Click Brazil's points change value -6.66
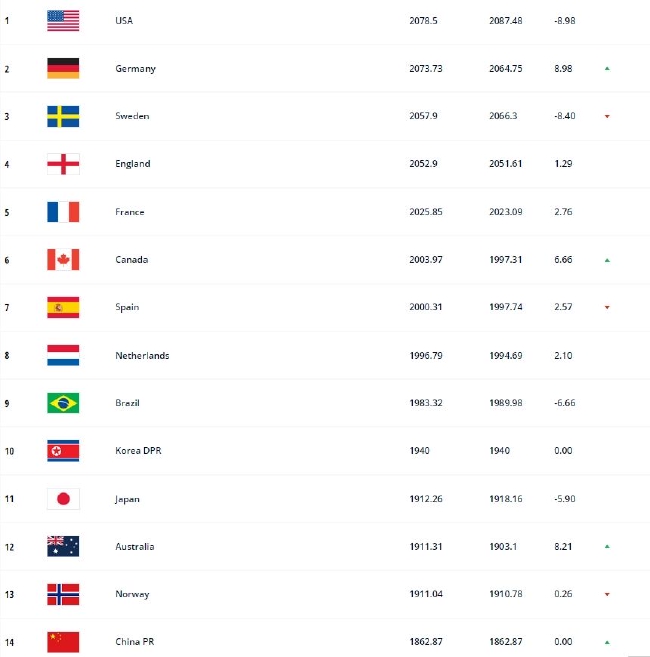This screenshot has width=650, height=657. pyautogui.click(x=564, y=403)
